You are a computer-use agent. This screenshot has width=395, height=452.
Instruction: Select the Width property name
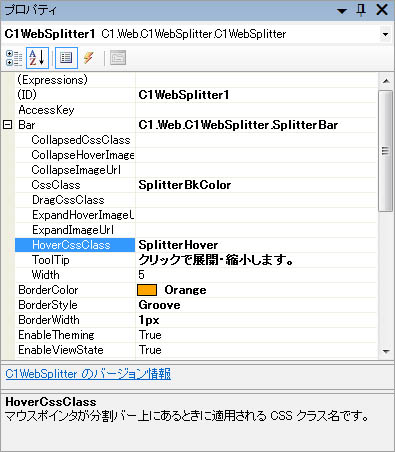pos(46,275)
